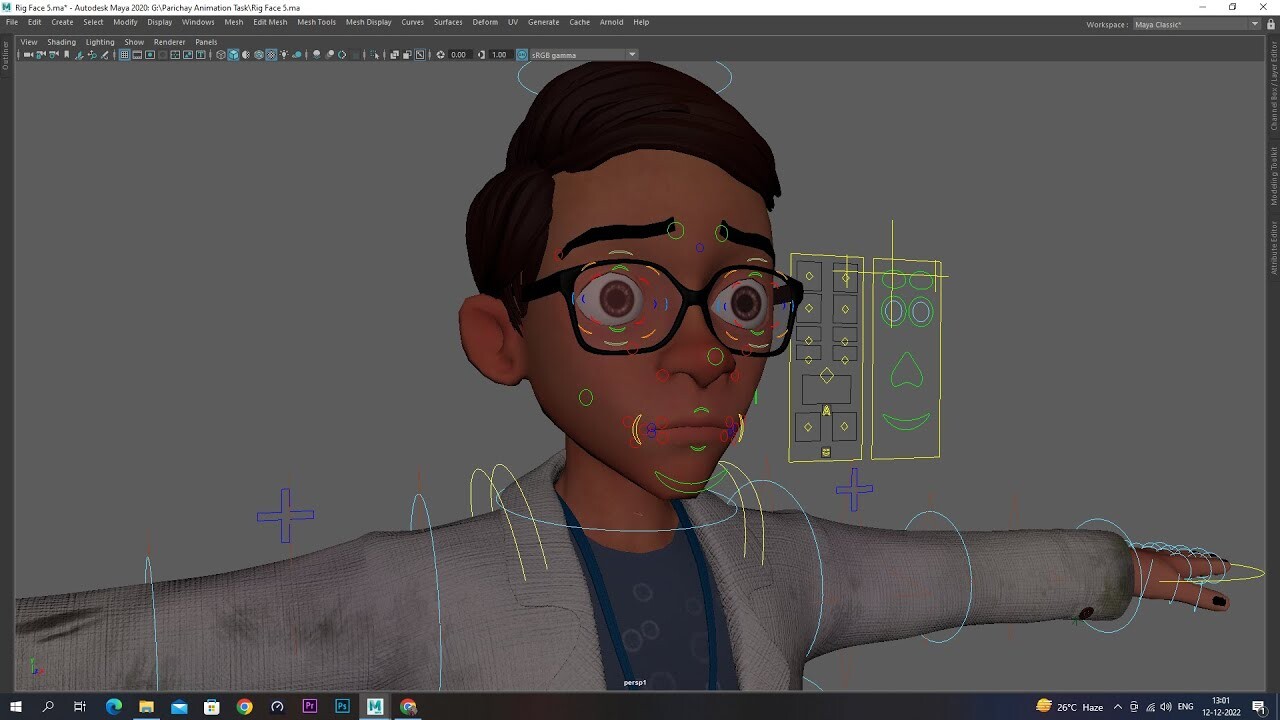Toggle the exposure control next to the value field
This screenshot has width=1280, height=720.
(441, 55)
